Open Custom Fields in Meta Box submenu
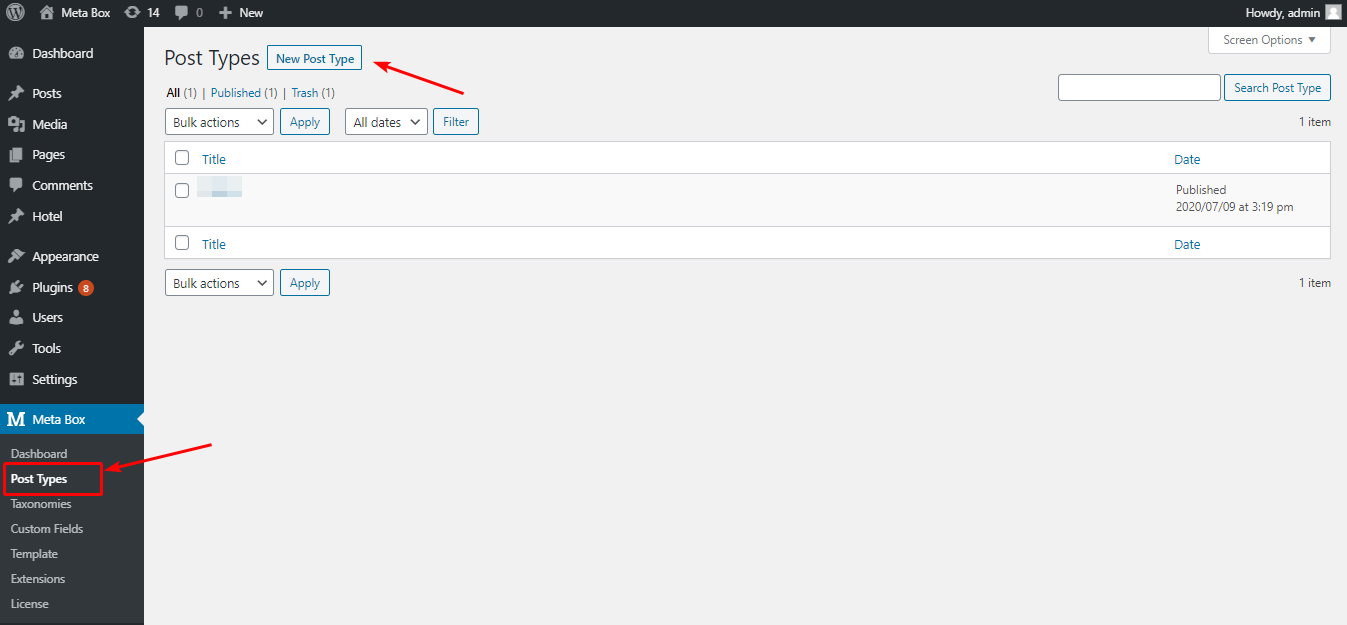Screen dimensions: 1347x625 click(47, 529)
